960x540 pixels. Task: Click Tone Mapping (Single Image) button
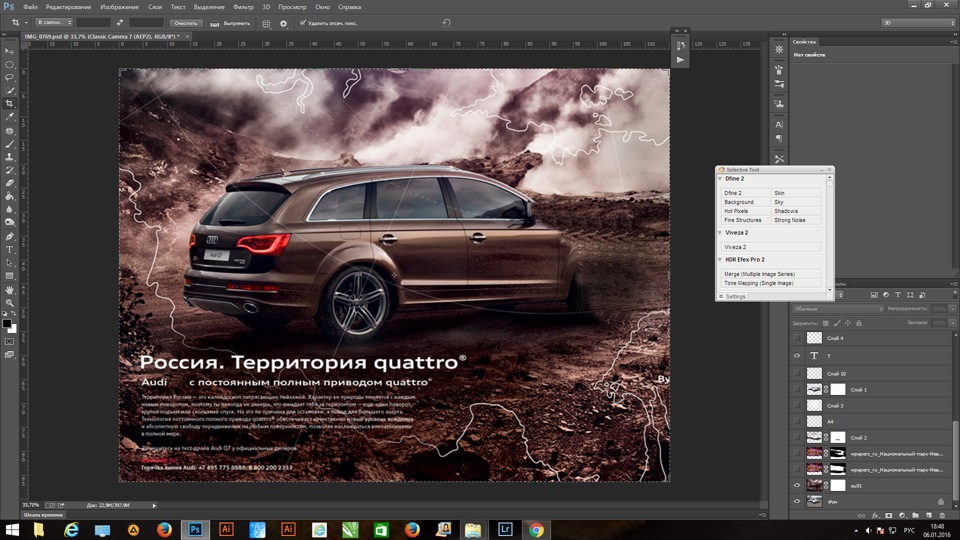coord(771,283)
